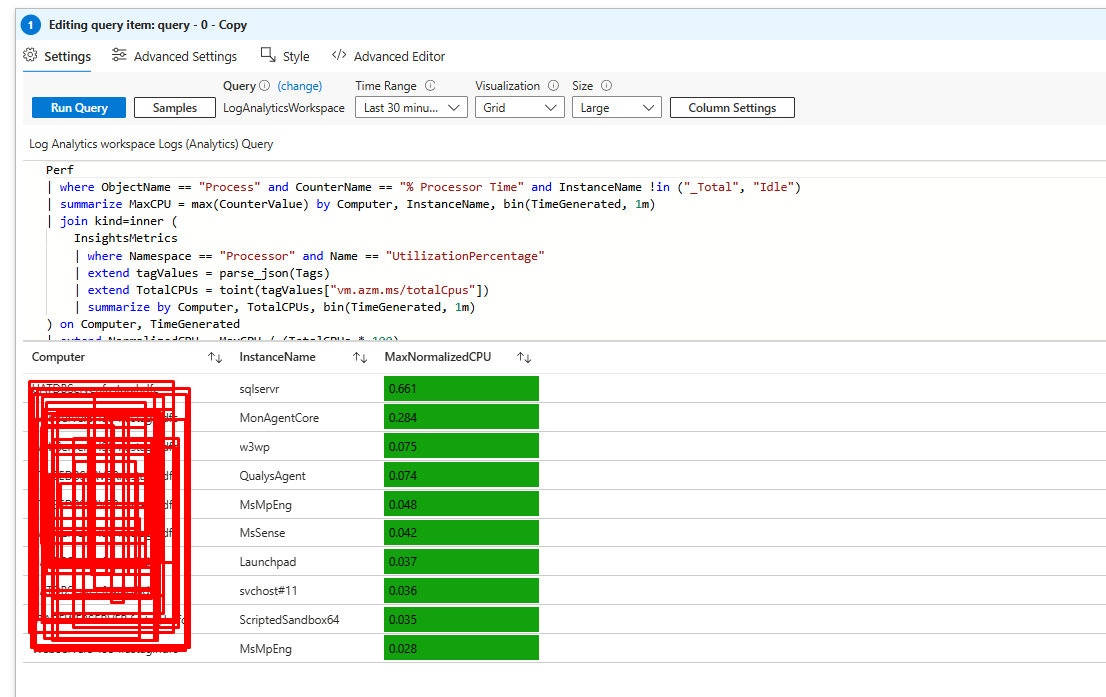
Task: Click info icon next to Query
Action: click(x=265, y=86)
